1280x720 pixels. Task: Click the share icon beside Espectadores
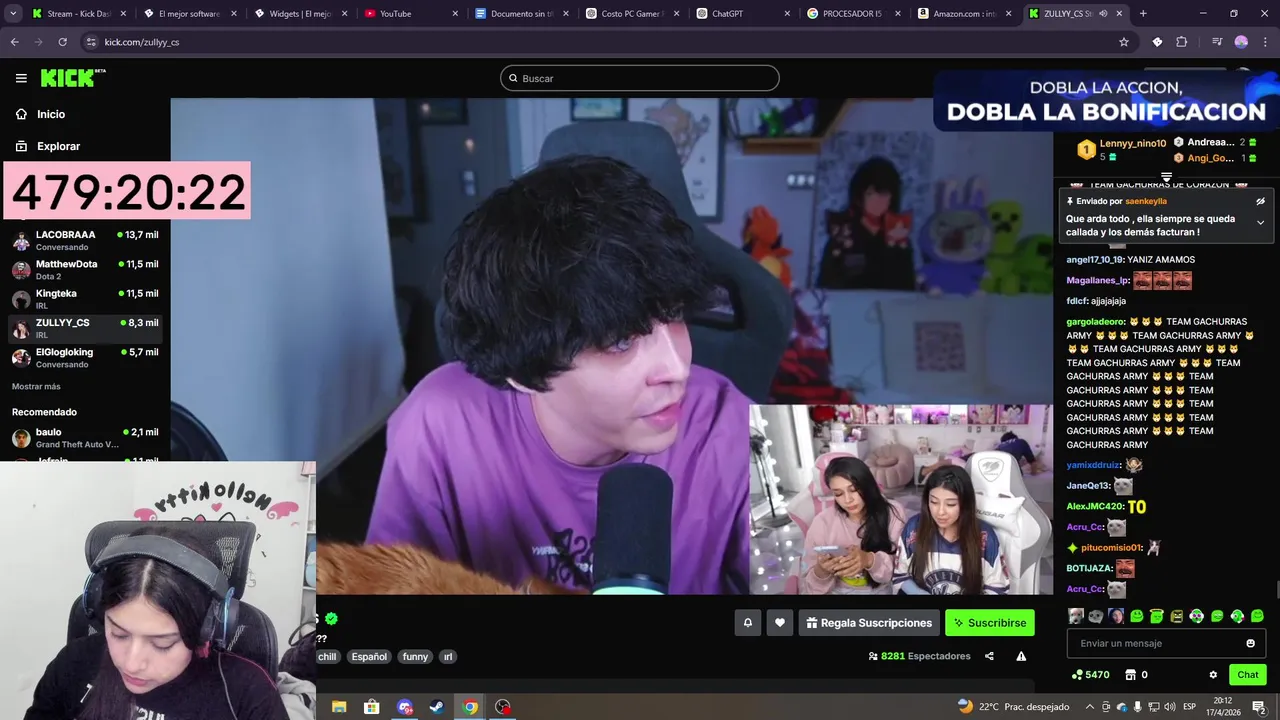pos(989,656)
